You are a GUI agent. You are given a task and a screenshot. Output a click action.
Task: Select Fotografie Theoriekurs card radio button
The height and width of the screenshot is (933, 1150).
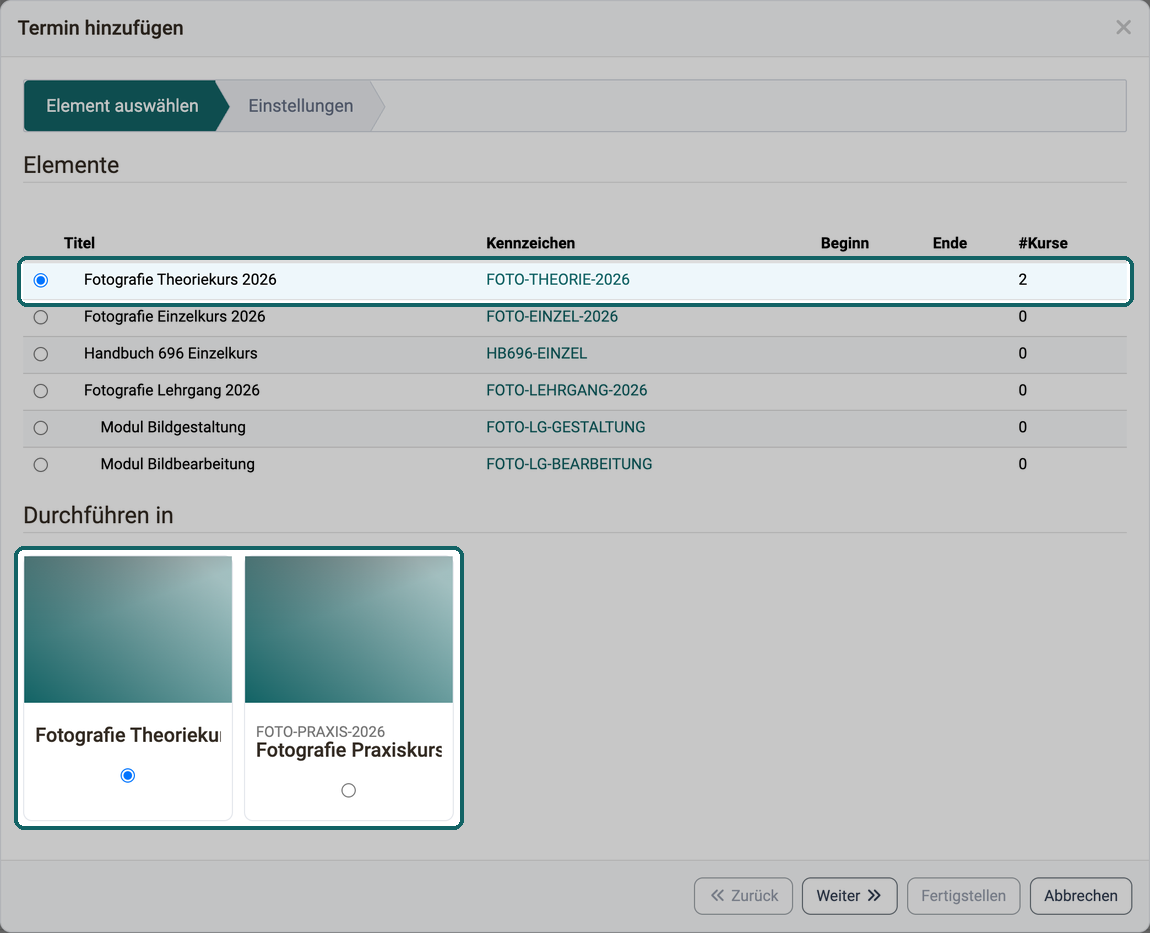coord(128,775)
